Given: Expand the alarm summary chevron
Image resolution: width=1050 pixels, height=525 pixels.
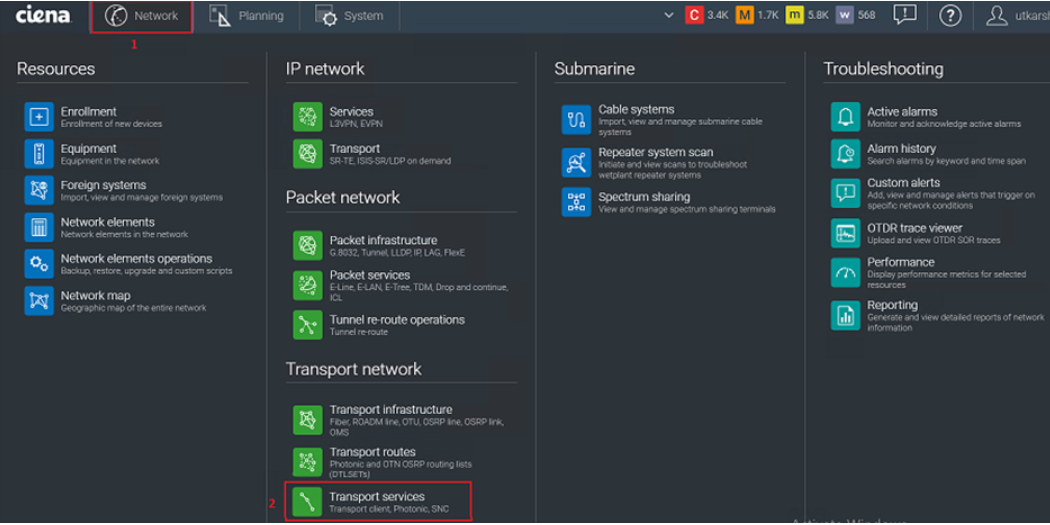Looking at the screenshot, I should pos(669,15).
